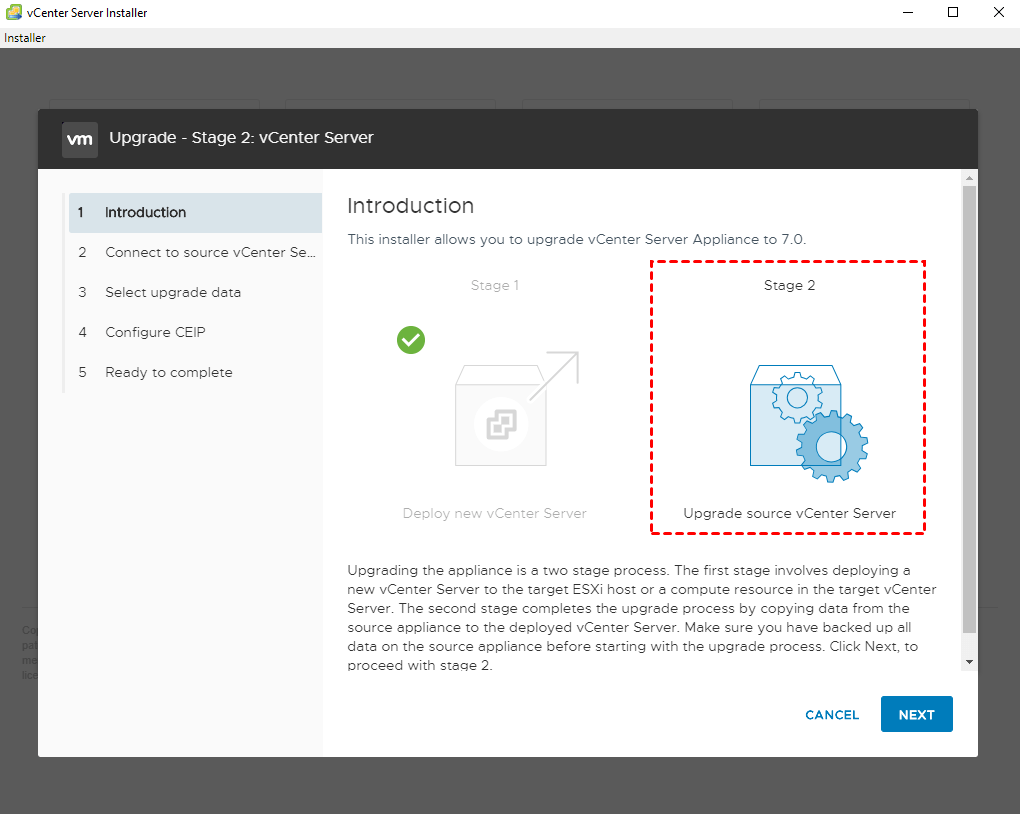Click the vertical scrollbar thumb in dialog

969,409
